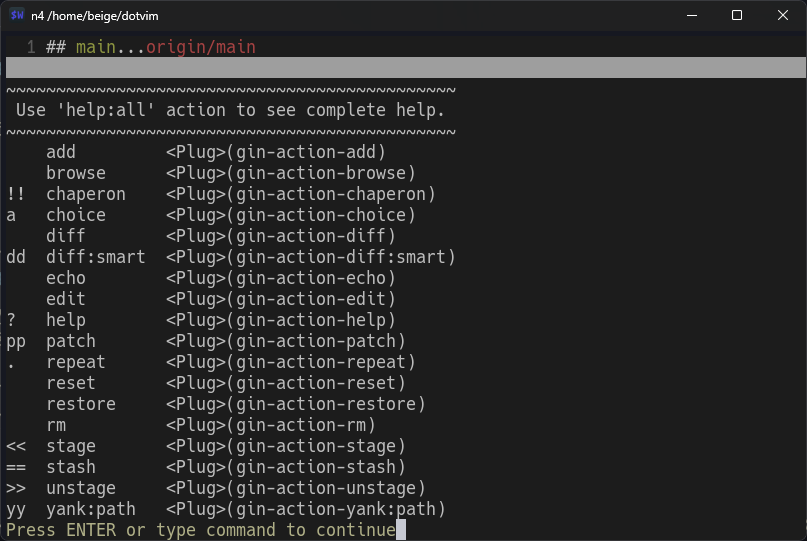Click the 'Press ENTER' prompt line
This screenshot has width=807, height=541.
pos(200,530)
